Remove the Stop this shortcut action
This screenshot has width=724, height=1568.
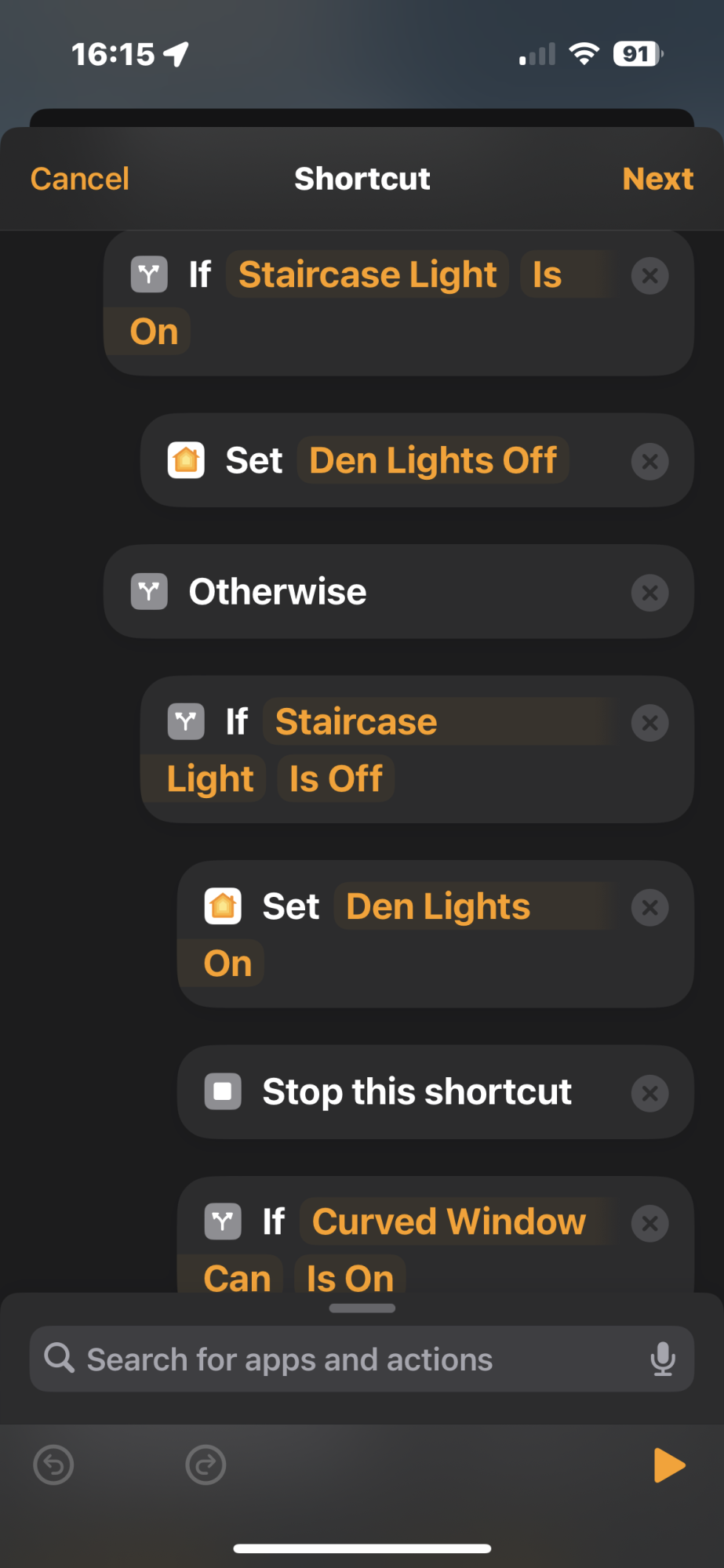649,1093
